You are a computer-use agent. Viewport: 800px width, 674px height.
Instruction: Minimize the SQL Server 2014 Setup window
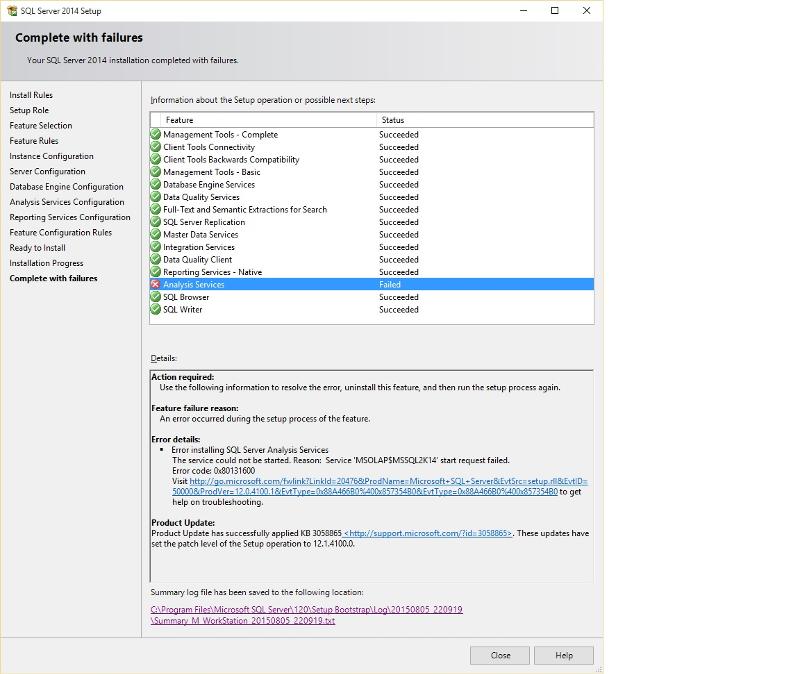tap(523, 11)
